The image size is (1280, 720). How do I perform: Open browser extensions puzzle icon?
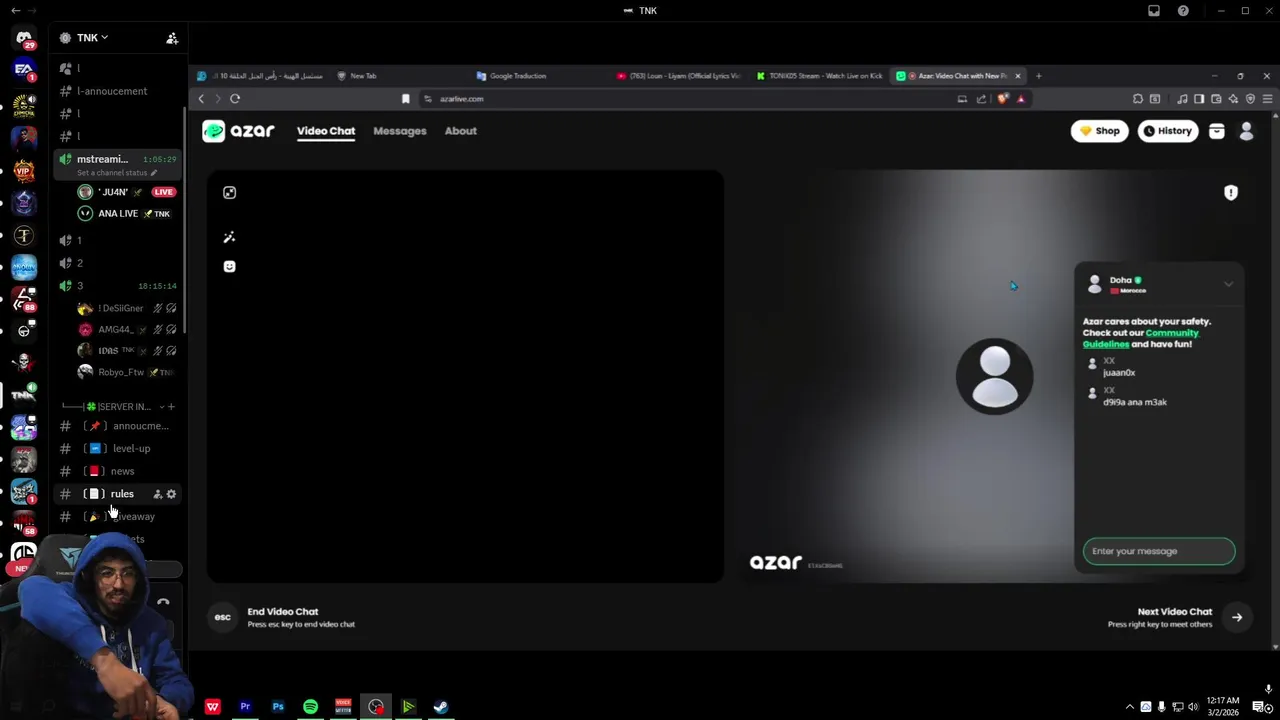[x=1138, y=99]
